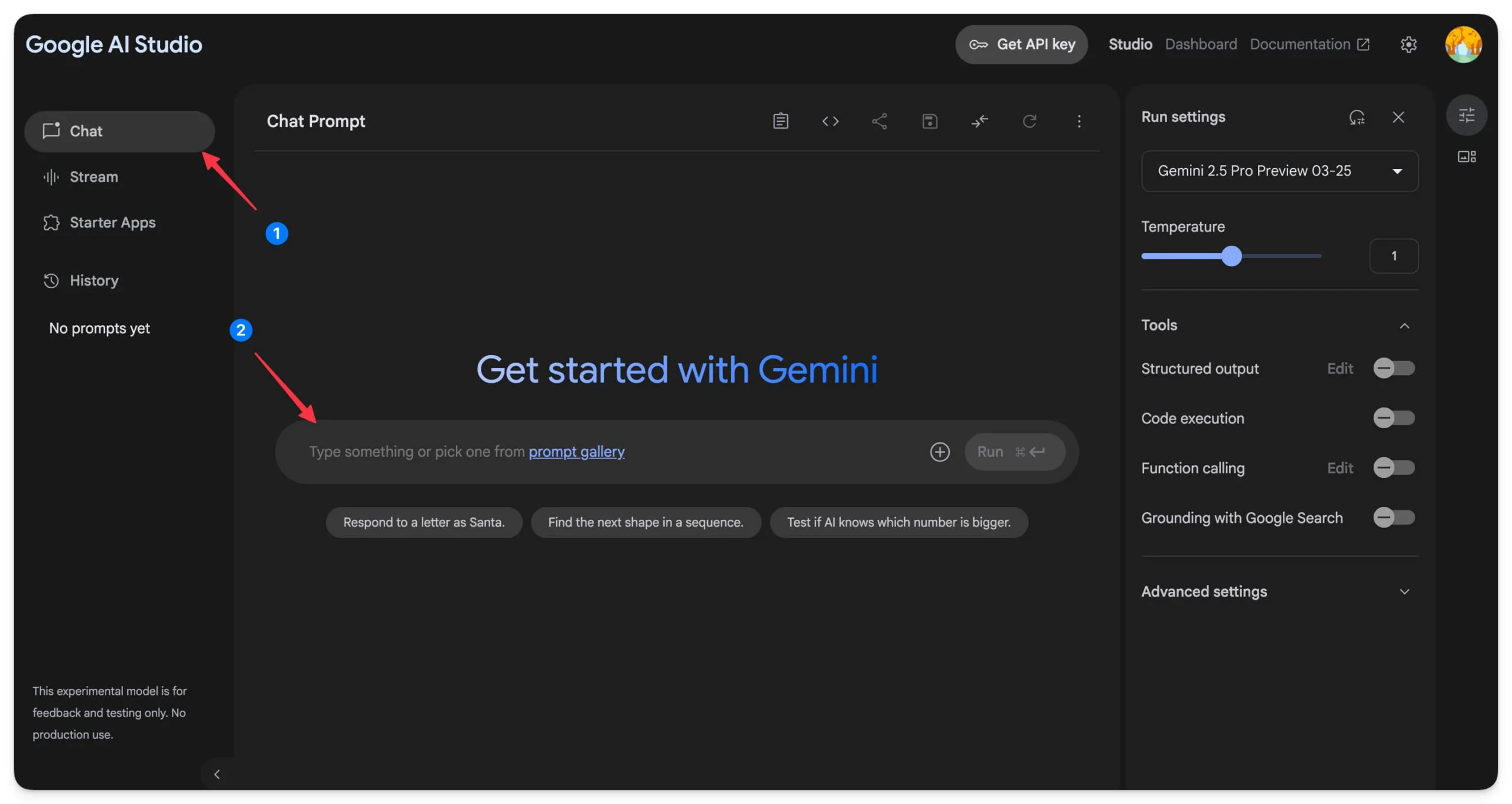Image resolution: width=1512 pixels, height=804 pixels.
Task: Open settings gear icon in header
Action: [1409, 44]
